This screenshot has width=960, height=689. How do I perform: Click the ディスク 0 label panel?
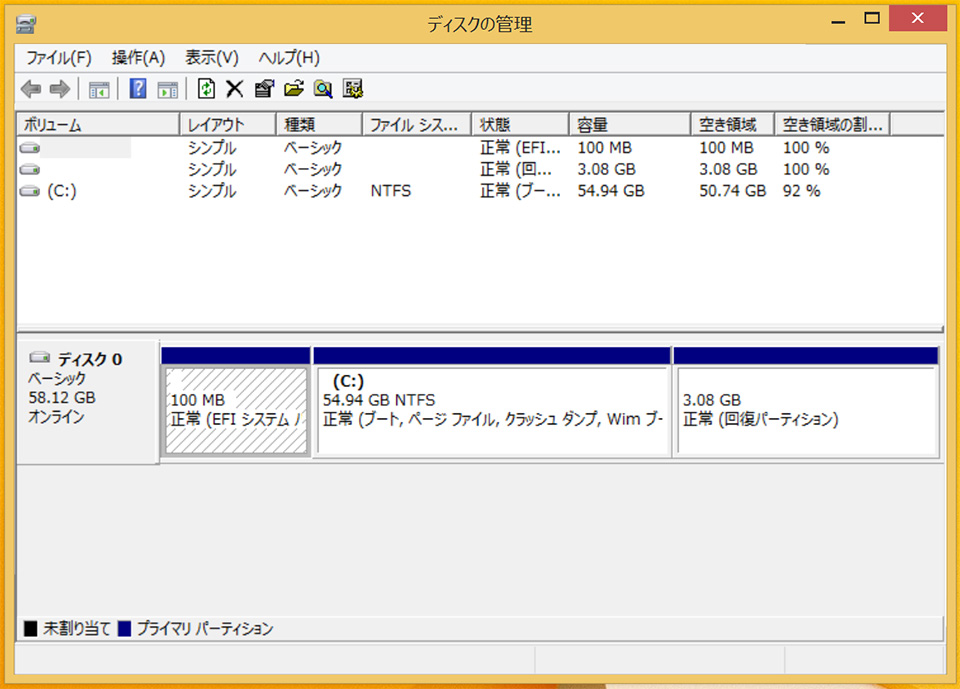click(88, 402)
